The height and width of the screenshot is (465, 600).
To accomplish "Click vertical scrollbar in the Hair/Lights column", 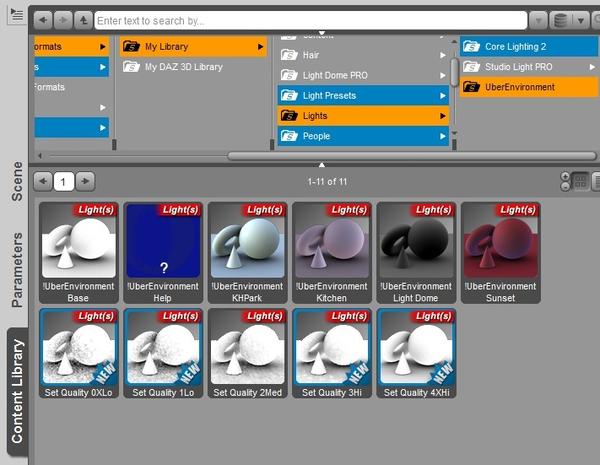I will tap(454, 72).
